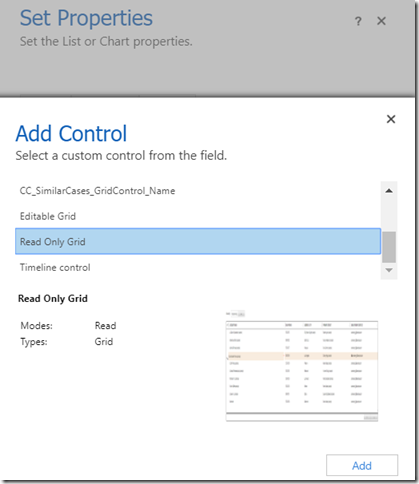This screenshot has width=419, height=484.
Task: Open the Read Only Grid preview thumbnail
Action: tap(302, 366)
